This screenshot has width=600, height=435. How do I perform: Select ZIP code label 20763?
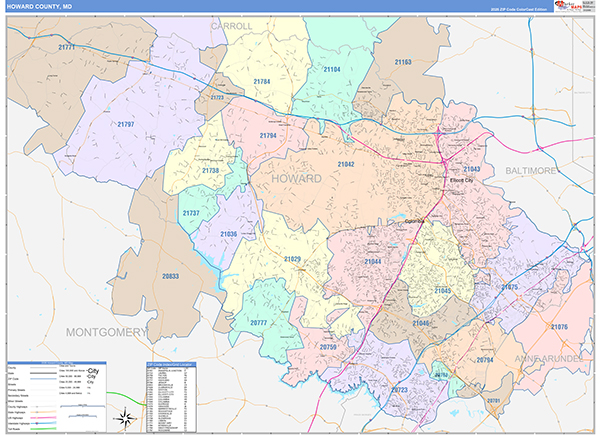[441, 375]
